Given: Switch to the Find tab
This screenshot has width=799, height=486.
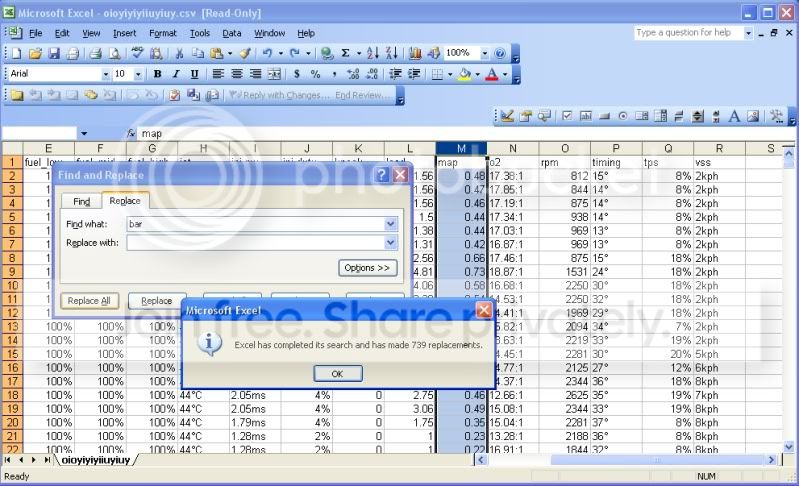Looking at the screenshot, I should pyautogui.click(x=82, y=201).
